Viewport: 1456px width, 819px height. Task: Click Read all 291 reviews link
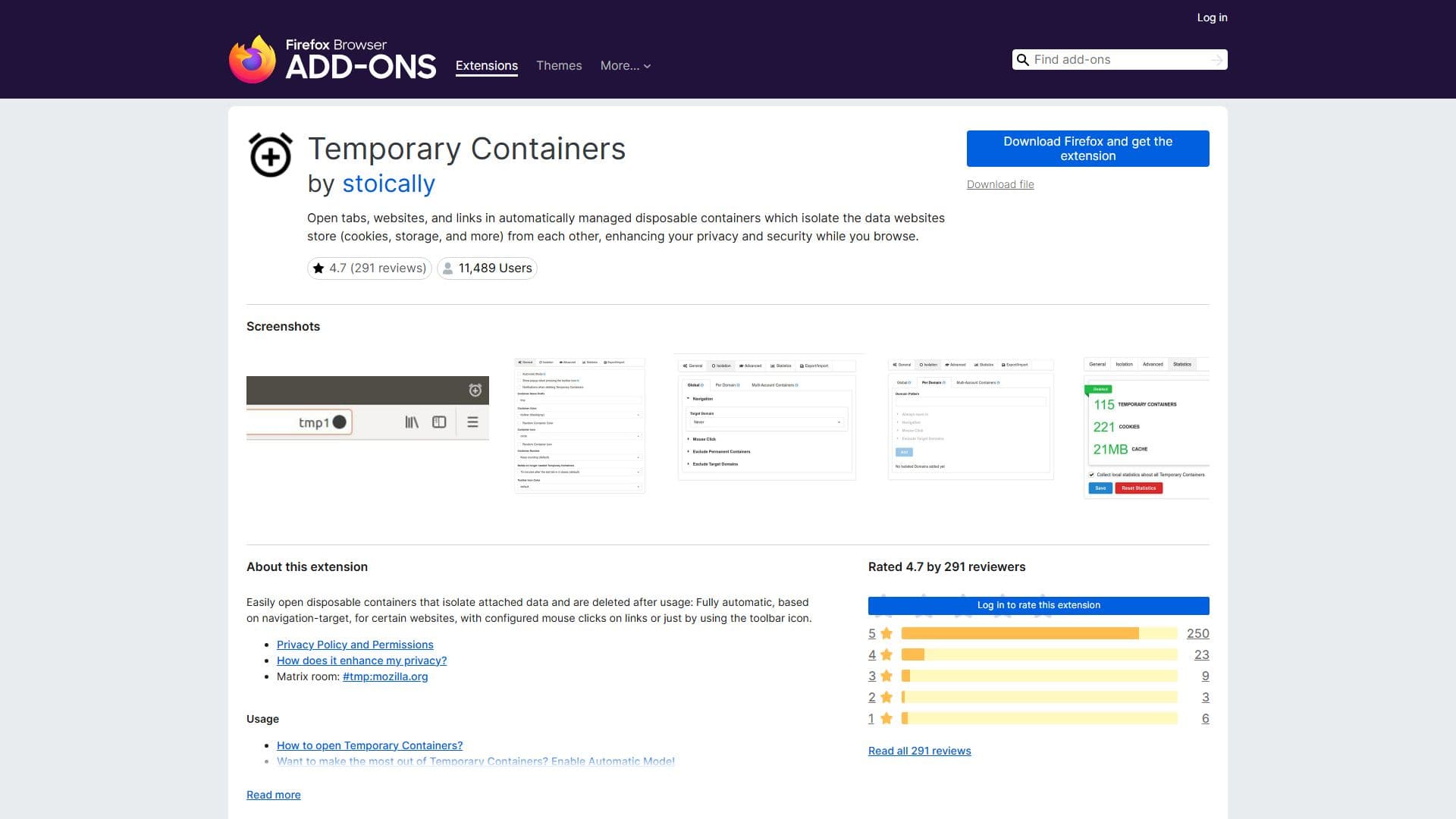pyautogui.click(x=919, y=751)
